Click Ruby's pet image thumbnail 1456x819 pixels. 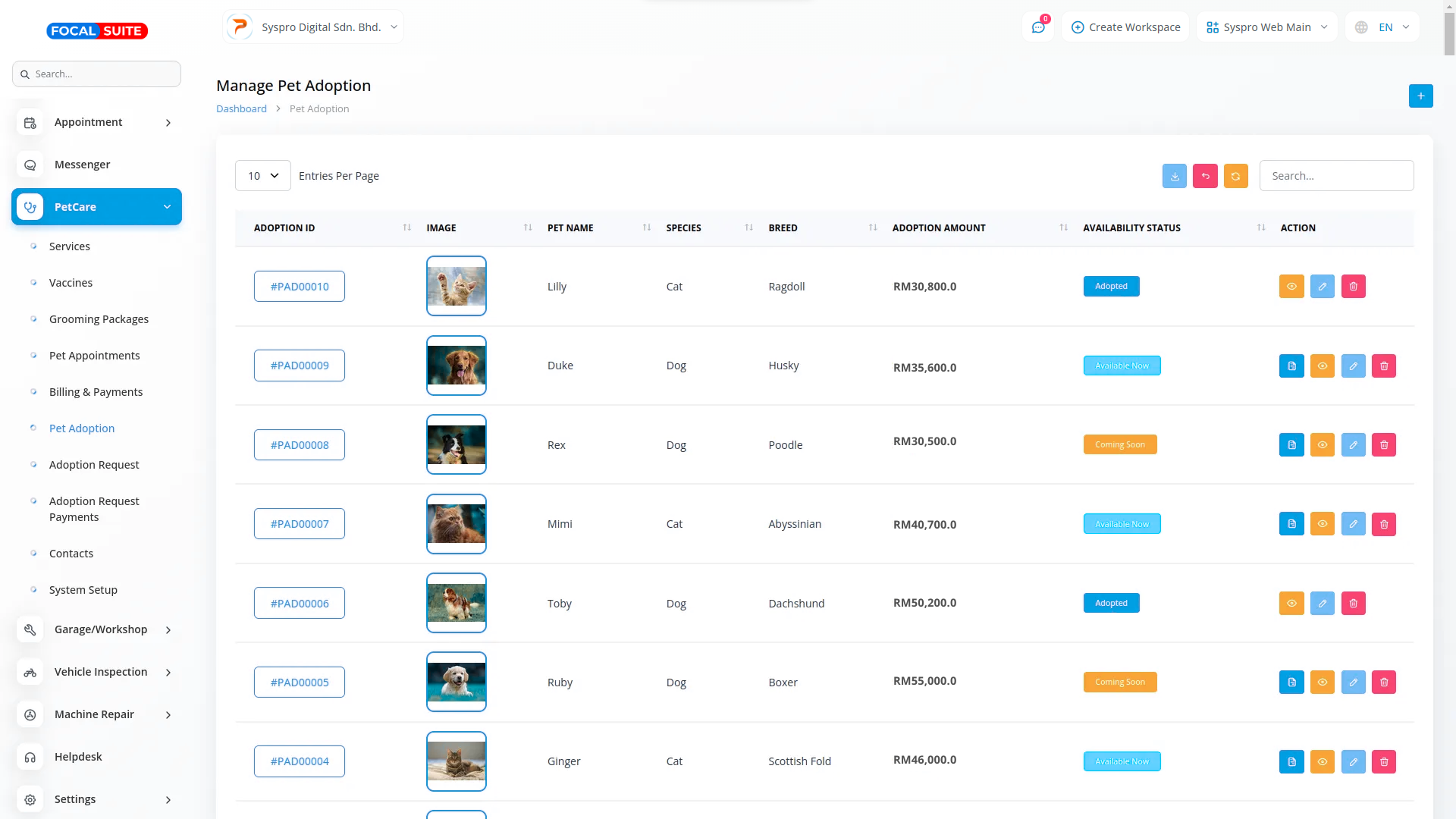(457, 682)
